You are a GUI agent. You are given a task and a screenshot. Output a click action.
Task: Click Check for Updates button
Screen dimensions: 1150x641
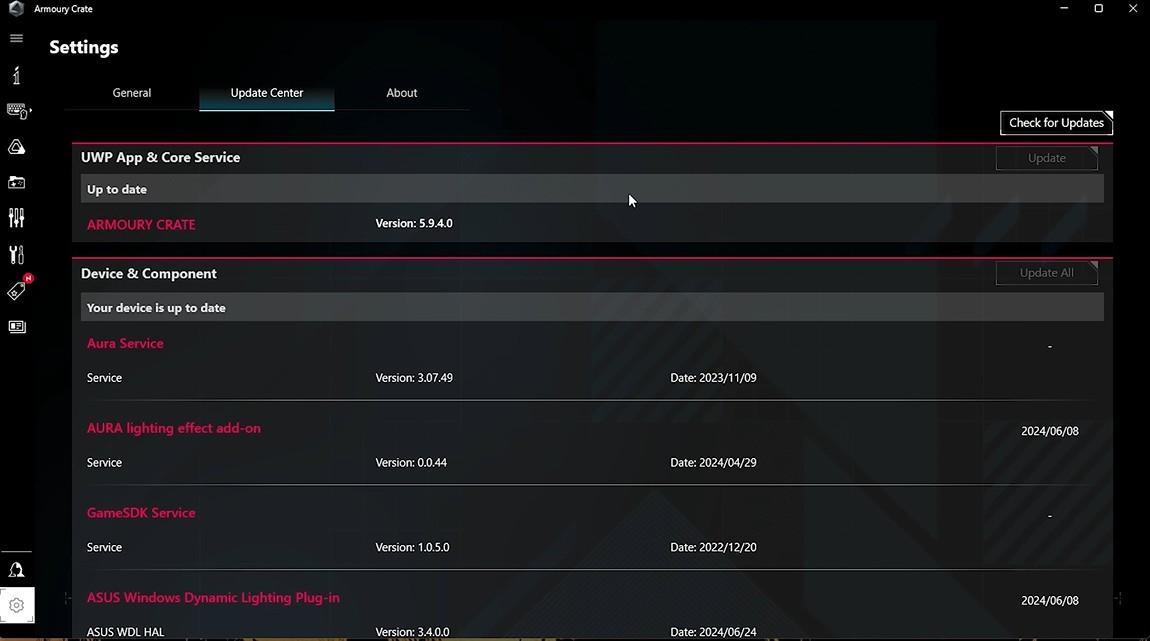pyautogui.click(x=1056, y=122)
